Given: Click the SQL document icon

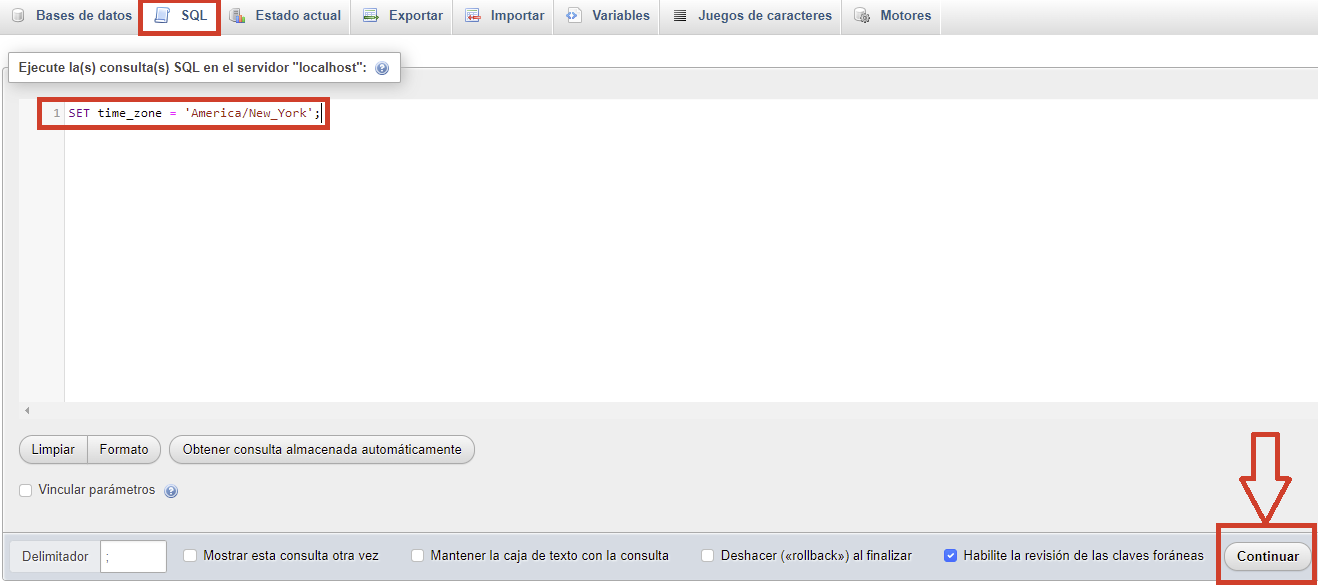Looking at the screenshot, I should 162,16.
